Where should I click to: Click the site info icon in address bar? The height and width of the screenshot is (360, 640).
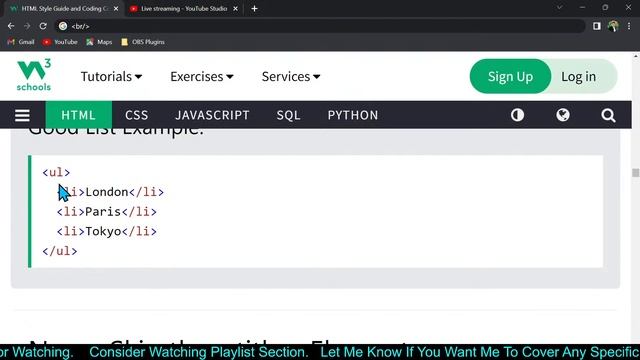63,26
